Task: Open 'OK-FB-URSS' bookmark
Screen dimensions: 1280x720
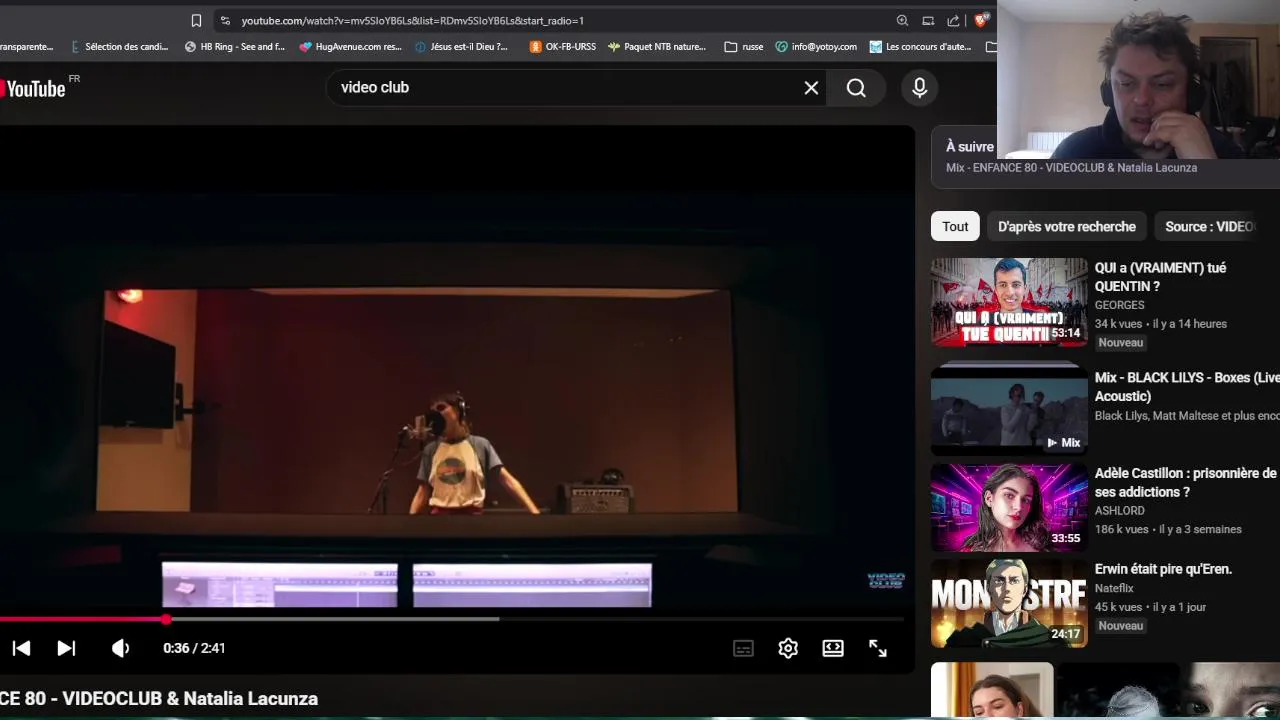Action: (x=563, y=46)
